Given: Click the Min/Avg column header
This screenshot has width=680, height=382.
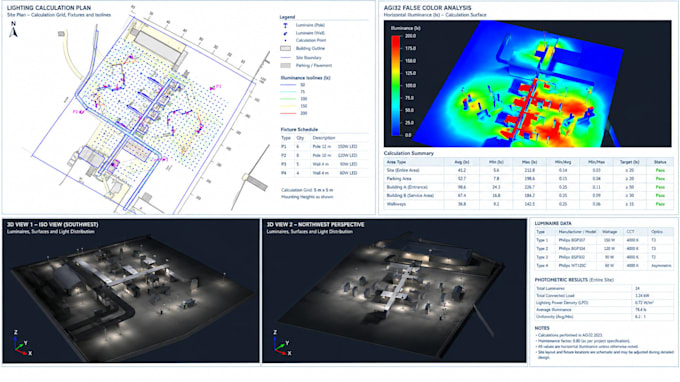Looking at the screenshot, I should (562, 162).
